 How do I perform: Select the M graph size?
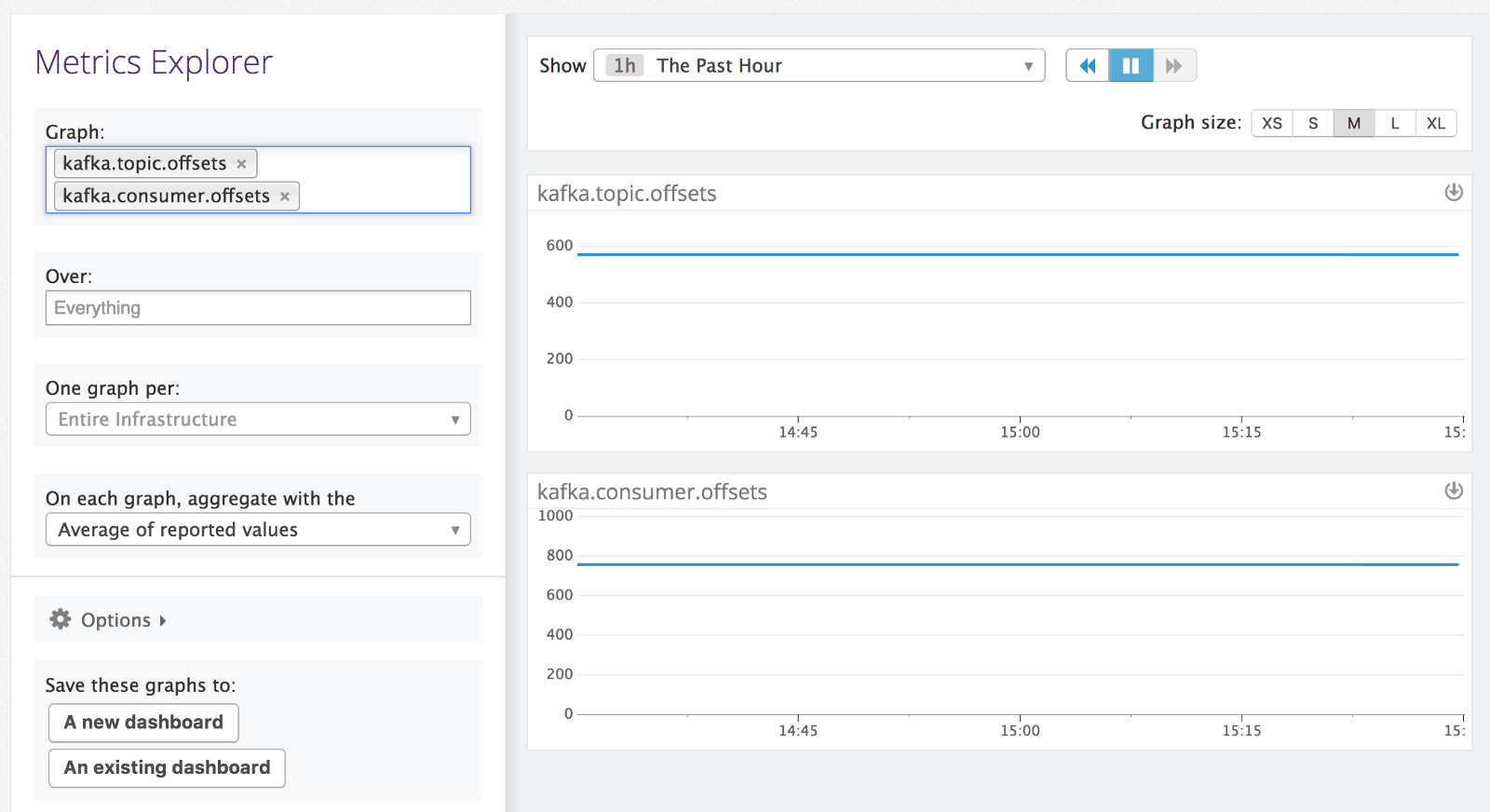point(1353,124)
